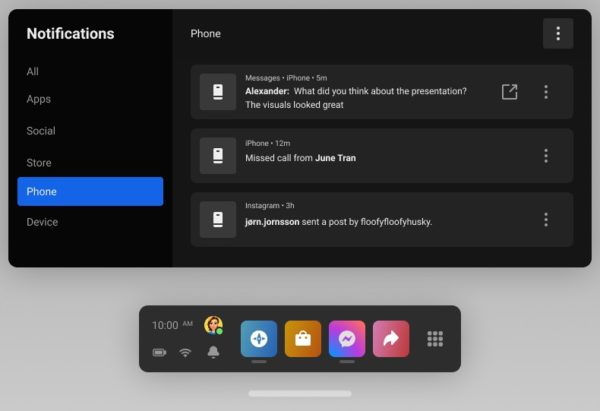This screenshot has height=411, width=600.
Task: Expand more options for Alexander's message
Action: pyautogui.click(x=546, y=92)
